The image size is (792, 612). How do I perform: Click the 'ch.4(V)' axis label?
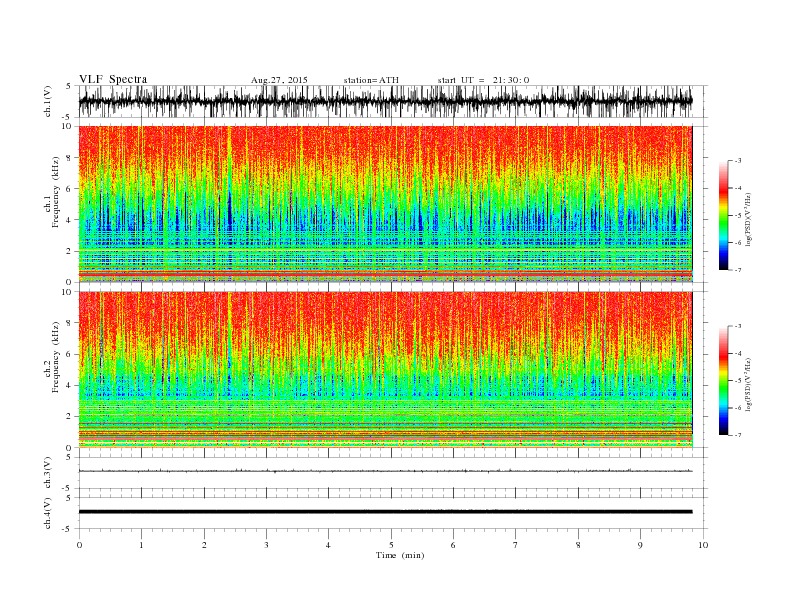tap(48, 513)
